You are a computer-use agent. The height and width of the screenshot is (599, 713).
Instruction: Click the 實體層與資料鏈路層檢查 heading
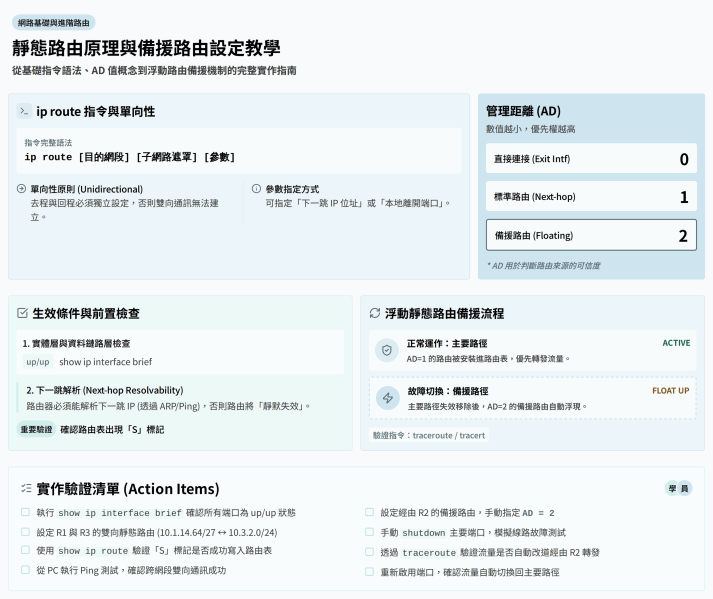tap(76, 343)
